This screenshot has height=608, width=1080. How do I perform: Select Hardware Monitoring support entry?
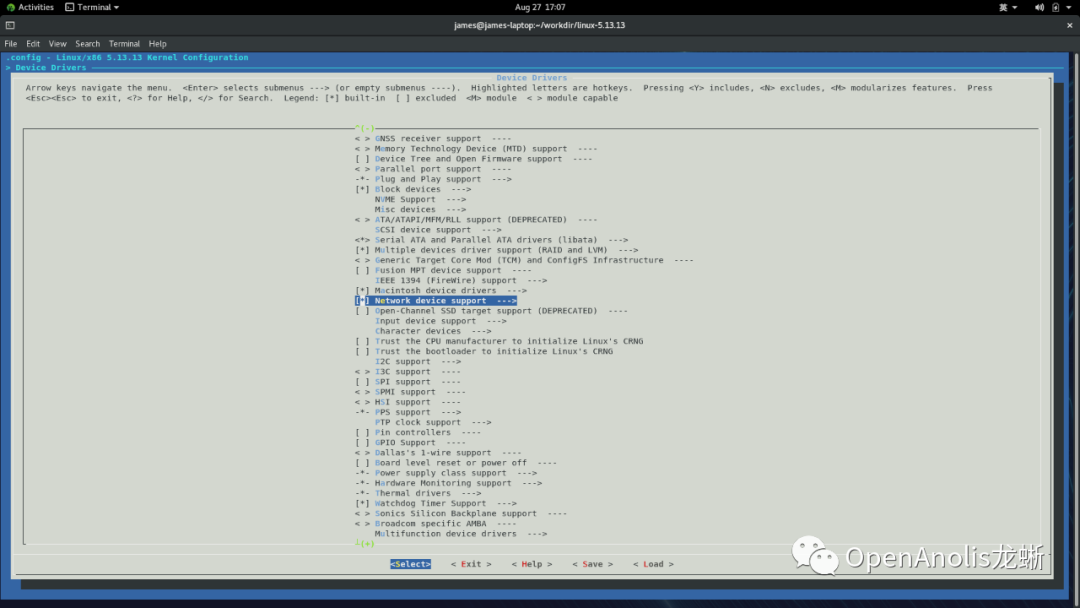[x=448, y=483]
